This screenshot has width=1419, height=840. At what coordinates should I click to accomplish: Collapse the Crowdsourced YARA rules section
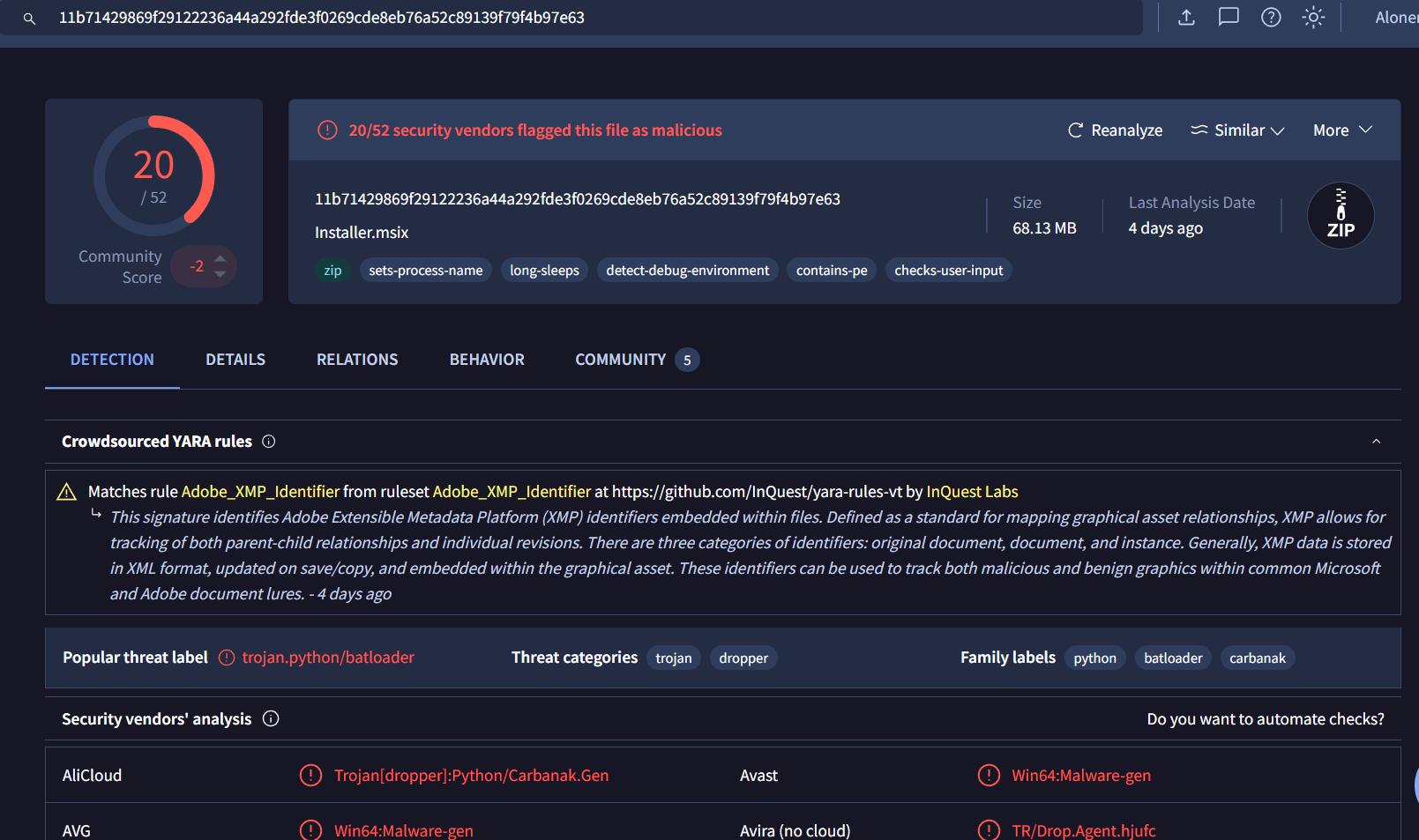pos(1376,442)
